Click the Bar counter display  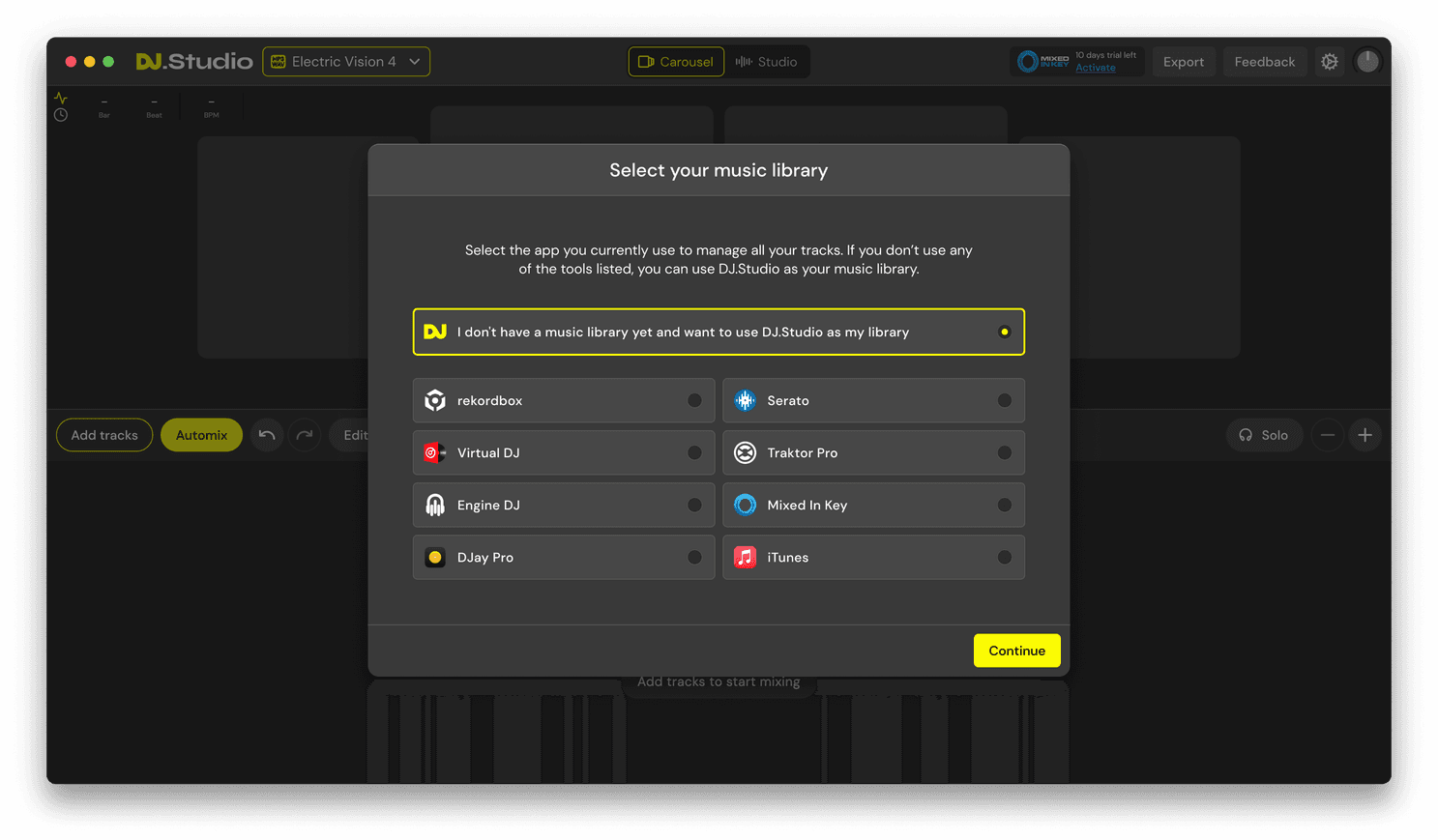tap(104, 107)
